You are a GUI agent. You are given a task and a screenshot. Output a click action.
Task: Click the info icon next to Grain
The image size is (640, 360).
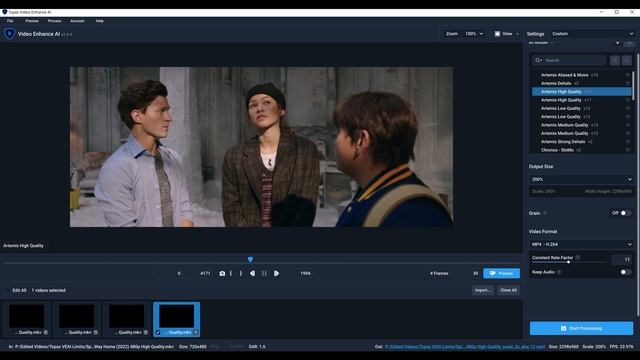tap(545, 213)
